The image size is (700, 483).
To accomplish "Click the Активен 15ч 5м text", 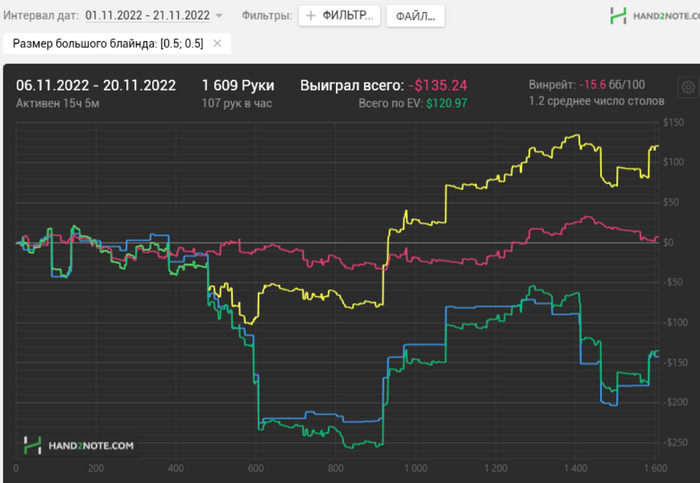I will (x=58, y=104).
